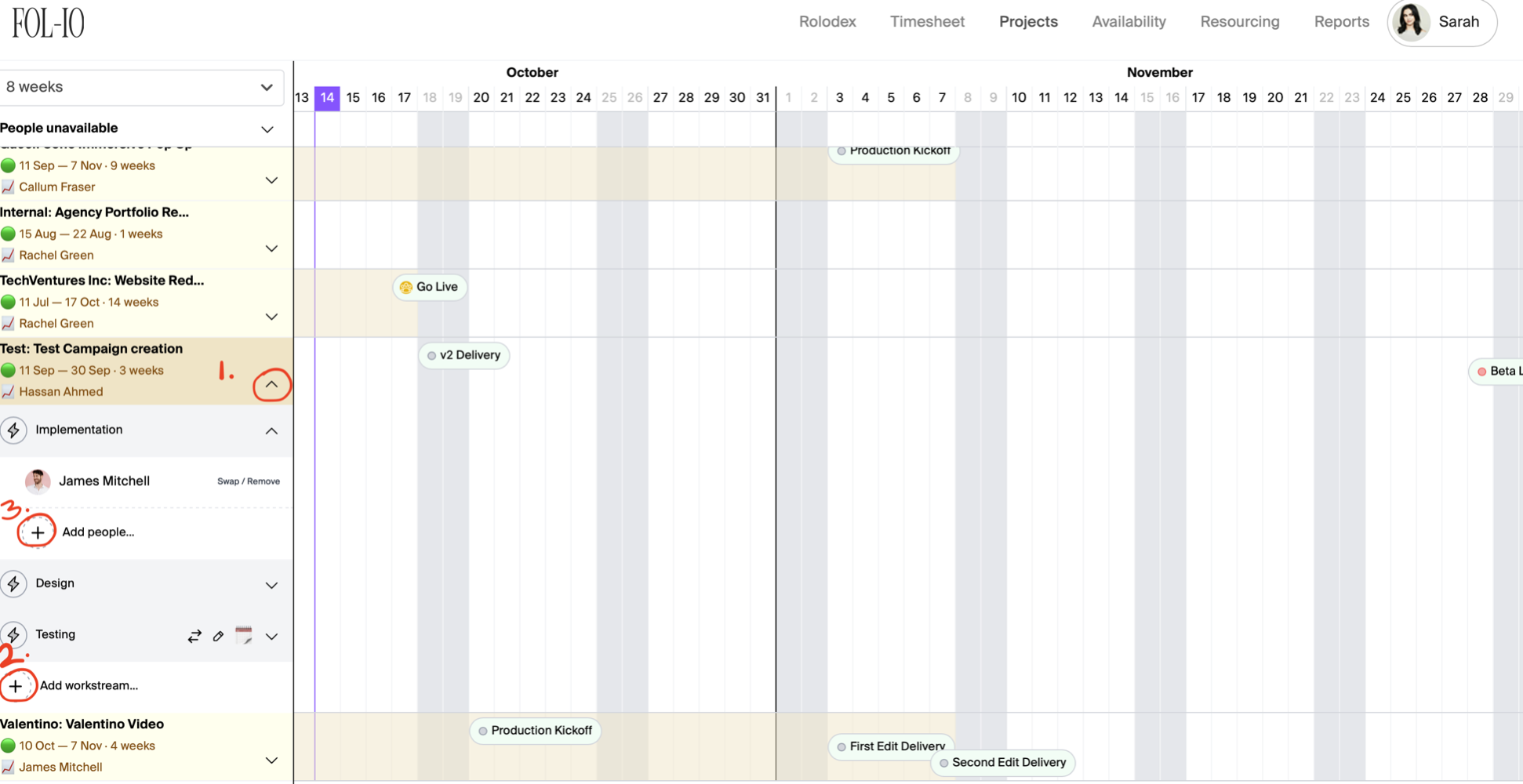
Task: Click Swap / Remove for James Mitchell
Action: coord(248,481)
